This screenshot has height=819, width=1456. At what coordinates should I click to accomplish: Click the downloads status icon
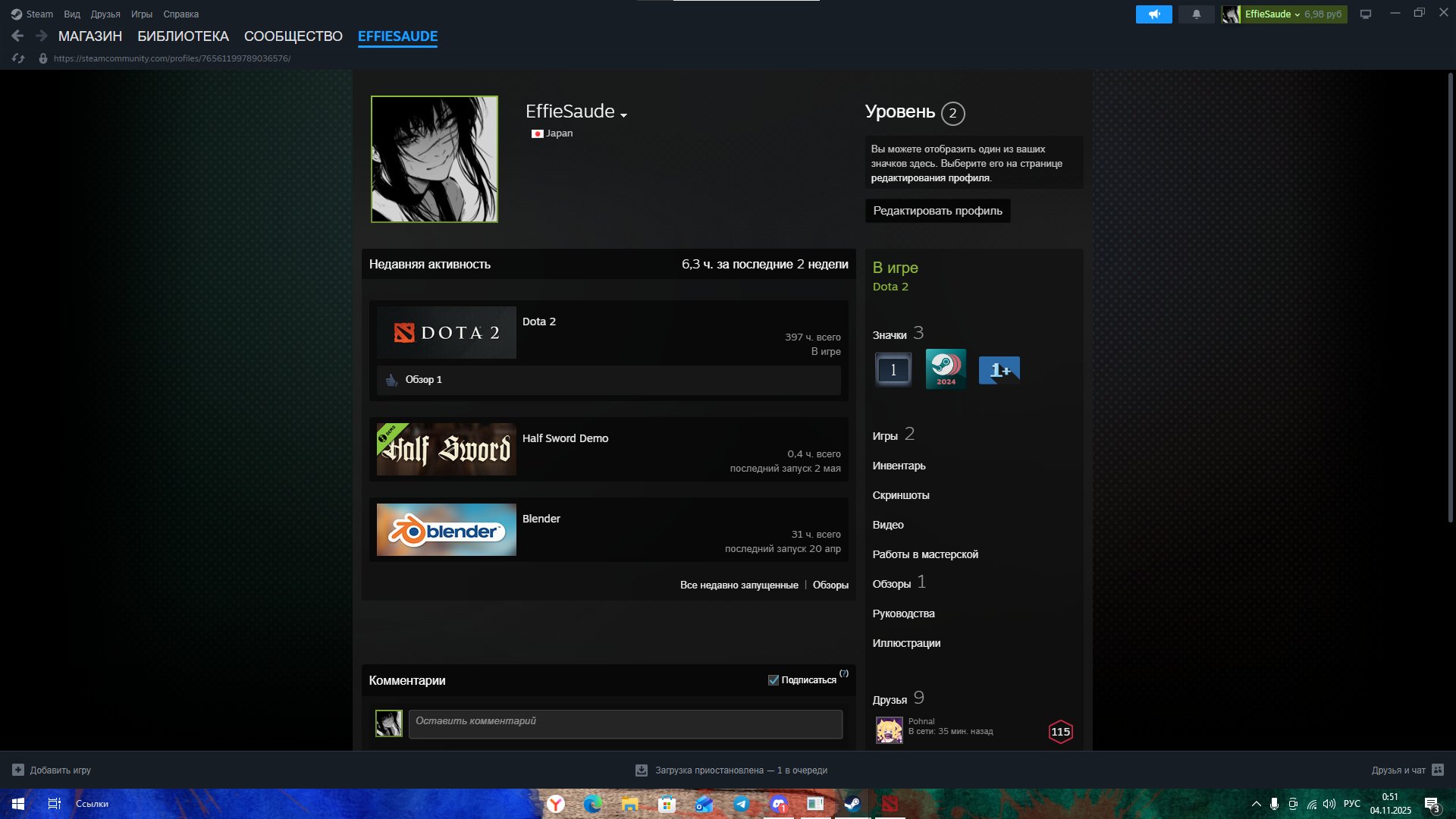(x=641, y=770)
